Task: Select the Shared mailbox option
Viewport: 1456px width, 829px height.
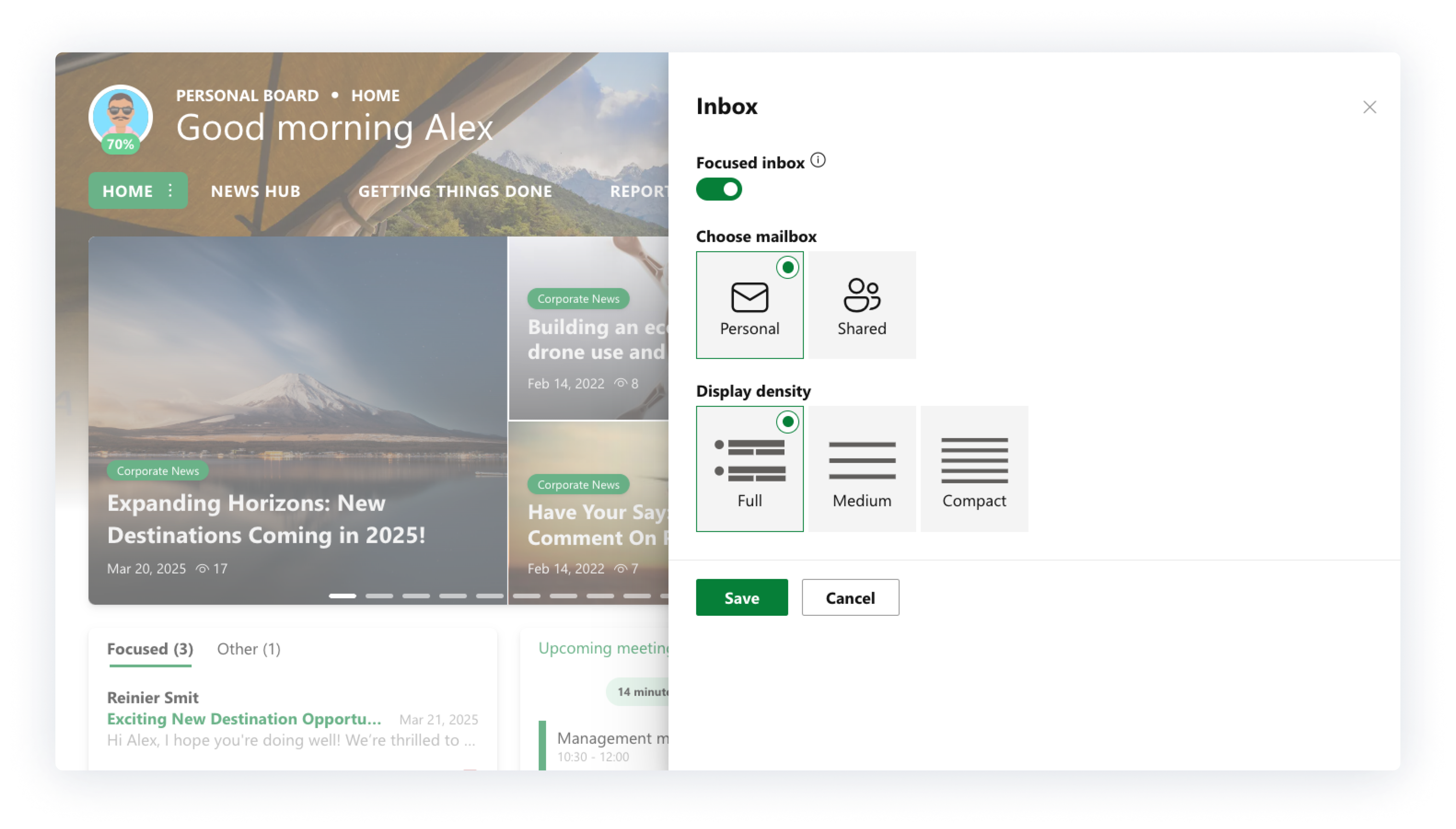Action: pos(862,305)
